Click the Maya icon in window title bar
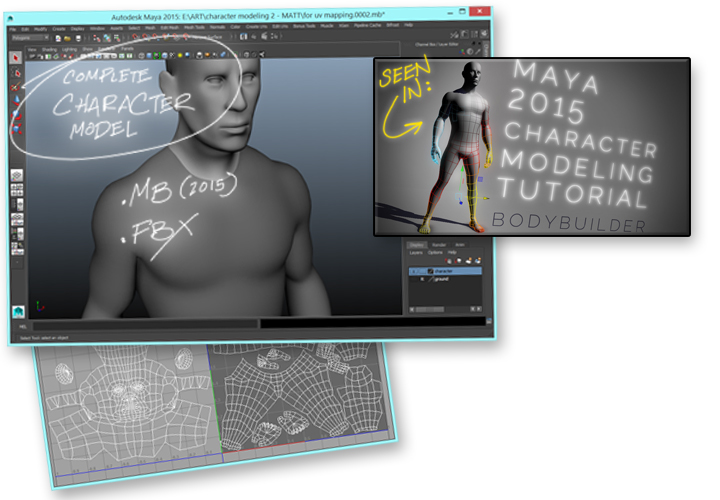 10,18
